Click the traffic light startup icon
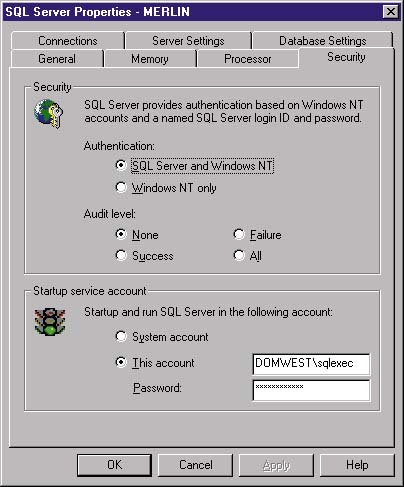Image resolution: width=404 pixels, height=487 pixels. point(50,321)
